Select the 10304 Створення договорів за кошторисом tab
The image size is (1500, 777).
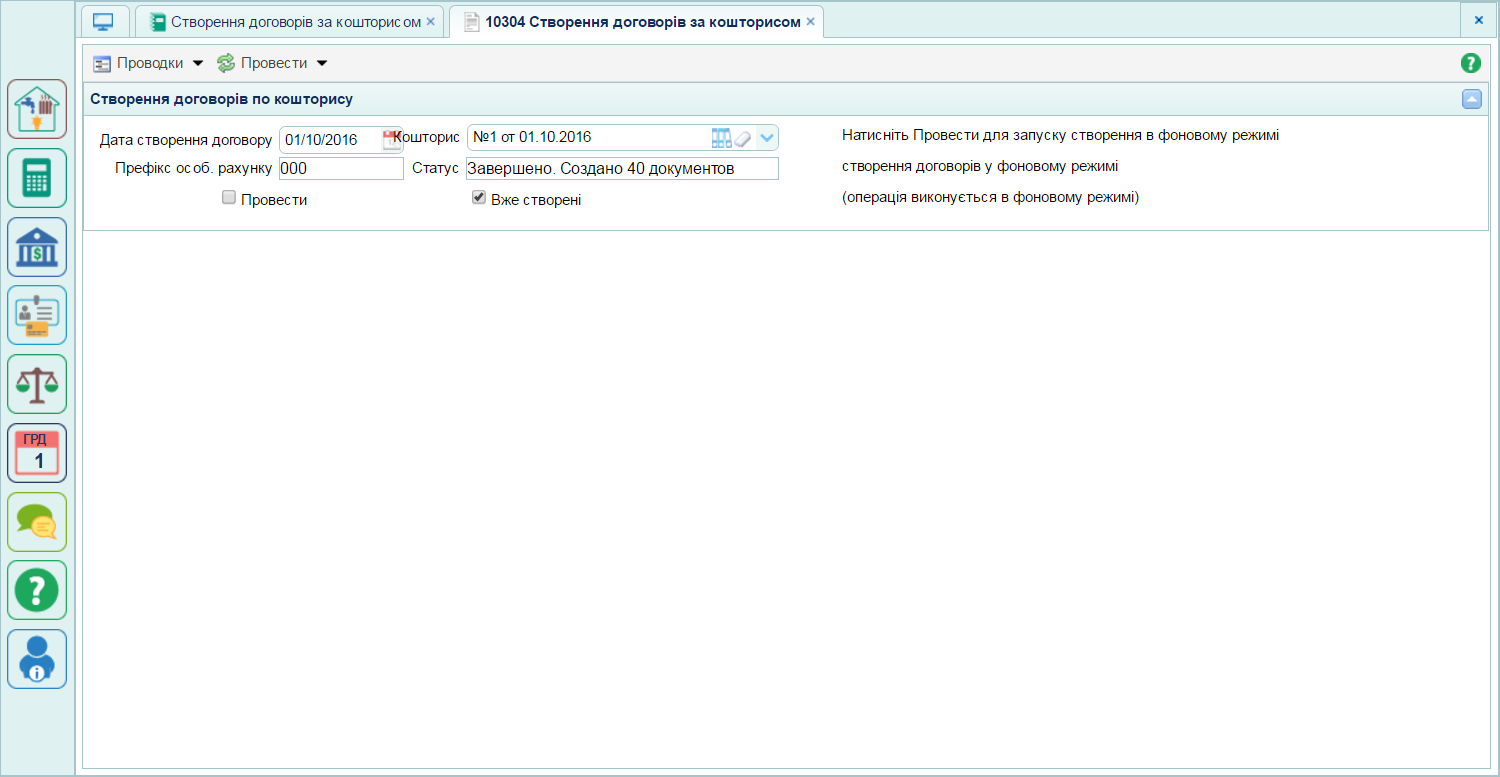tap(634, 21)
